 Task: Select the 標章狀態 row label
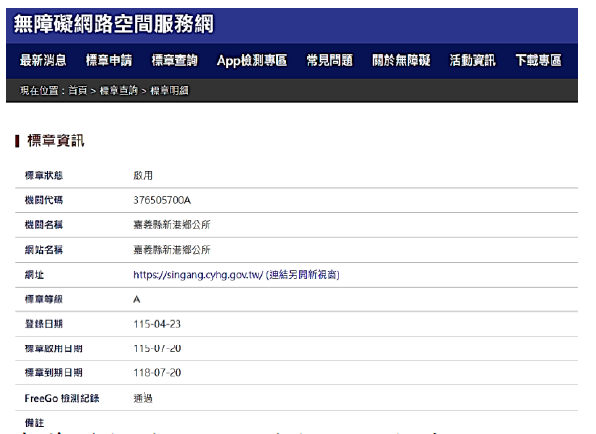[x=44, y=175]
